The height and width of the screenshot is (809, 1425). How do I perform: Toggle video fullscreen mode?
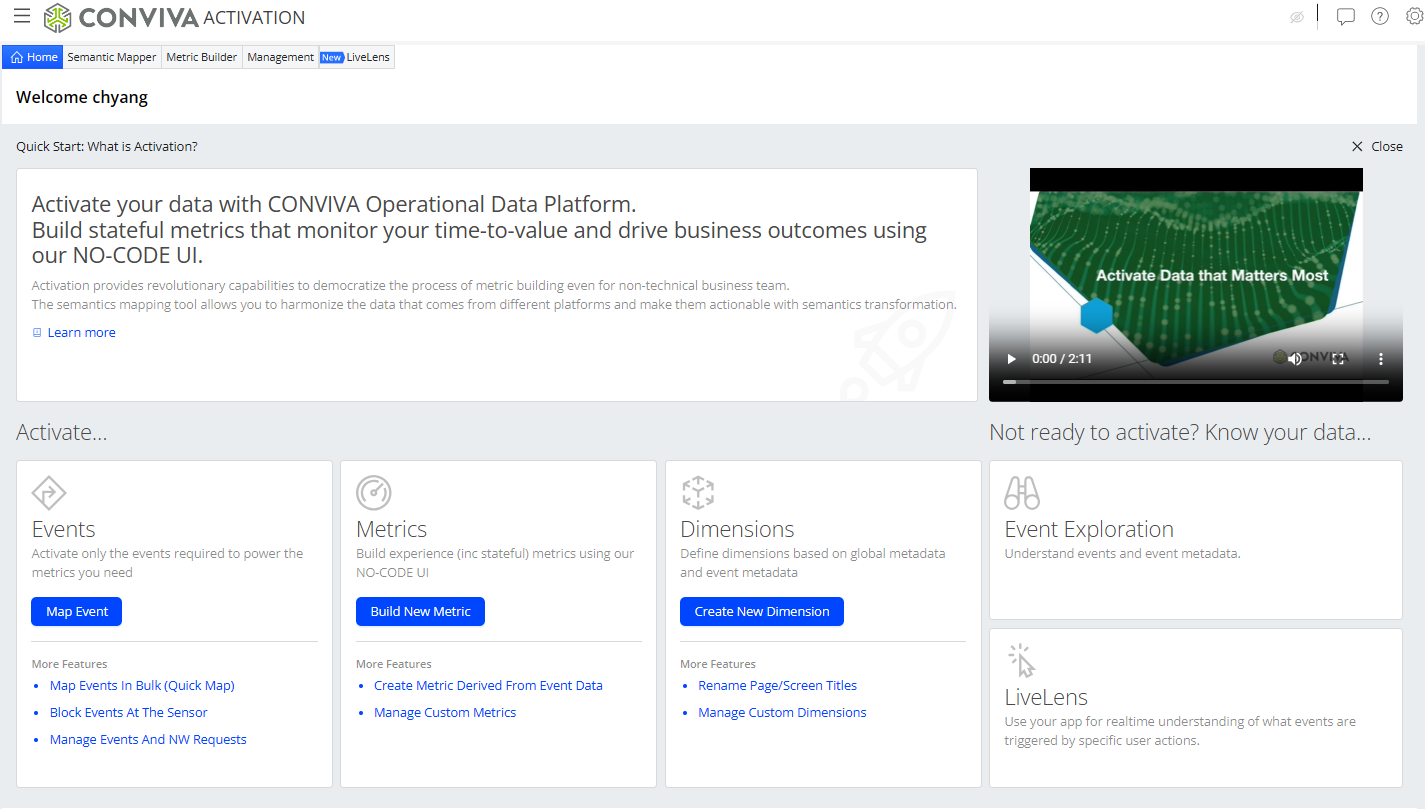(1338, 359)
